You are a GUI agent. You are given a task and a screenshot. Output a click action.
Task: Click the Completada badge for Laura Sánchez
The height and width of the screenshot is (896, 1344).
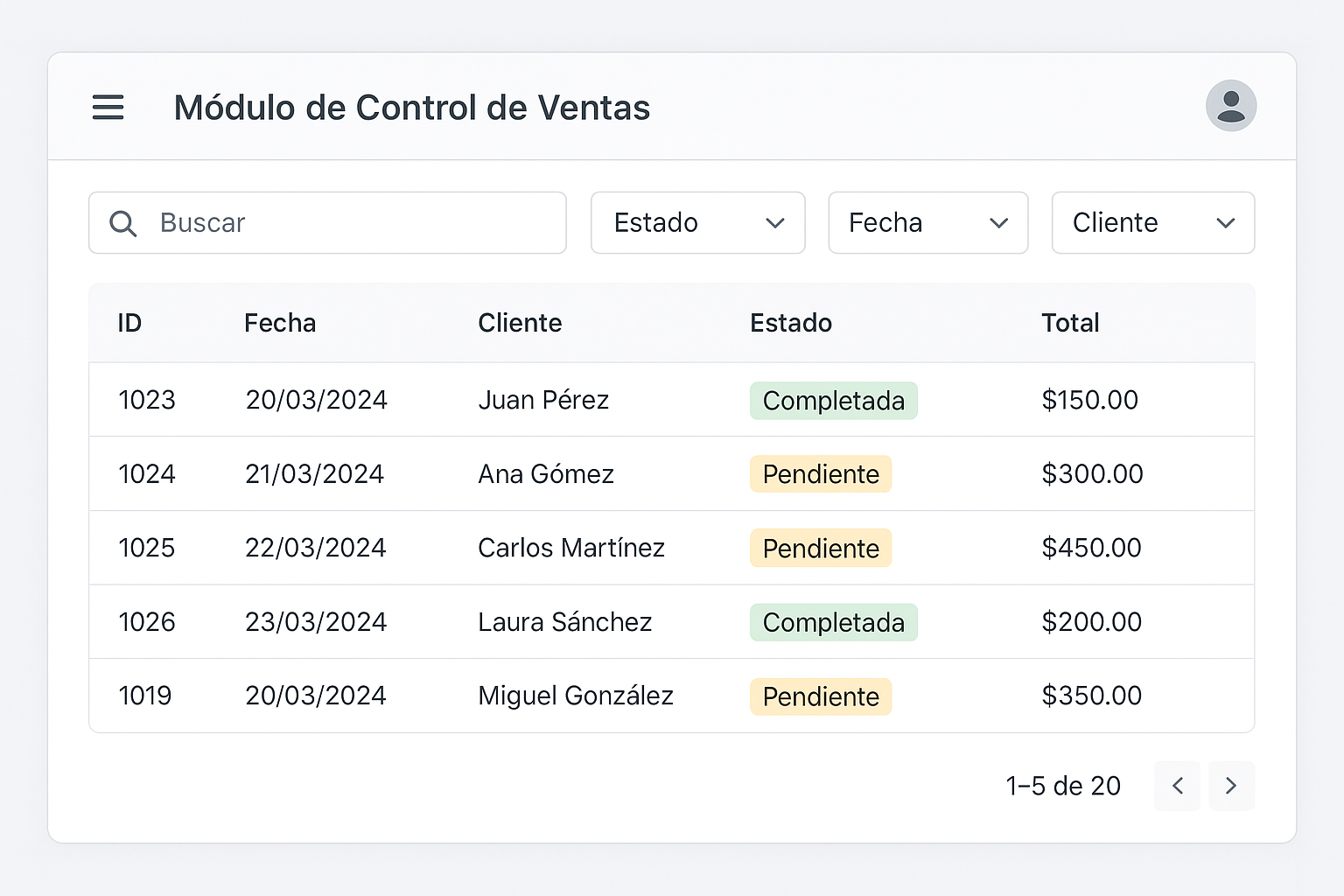pos(833,622)
